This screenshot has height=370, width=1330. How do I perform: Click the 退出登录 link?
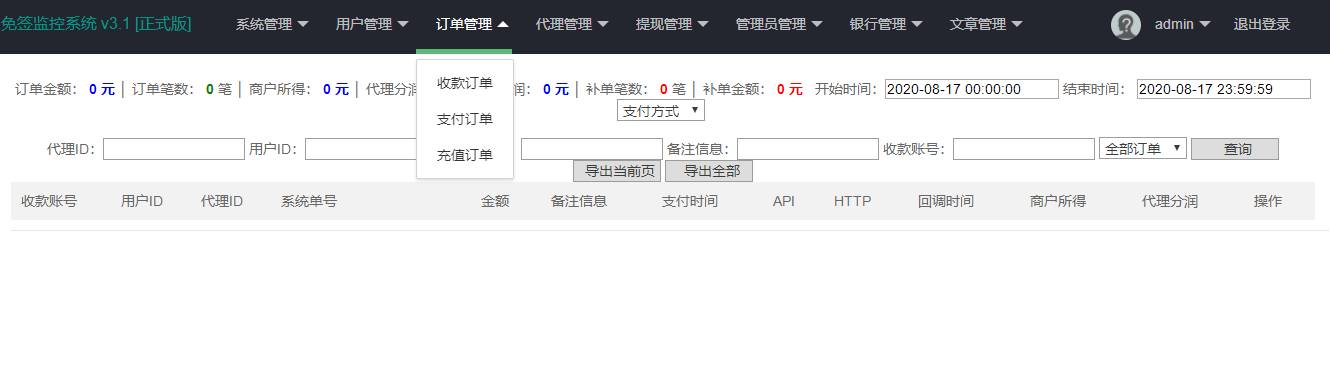pos(1262,25)
